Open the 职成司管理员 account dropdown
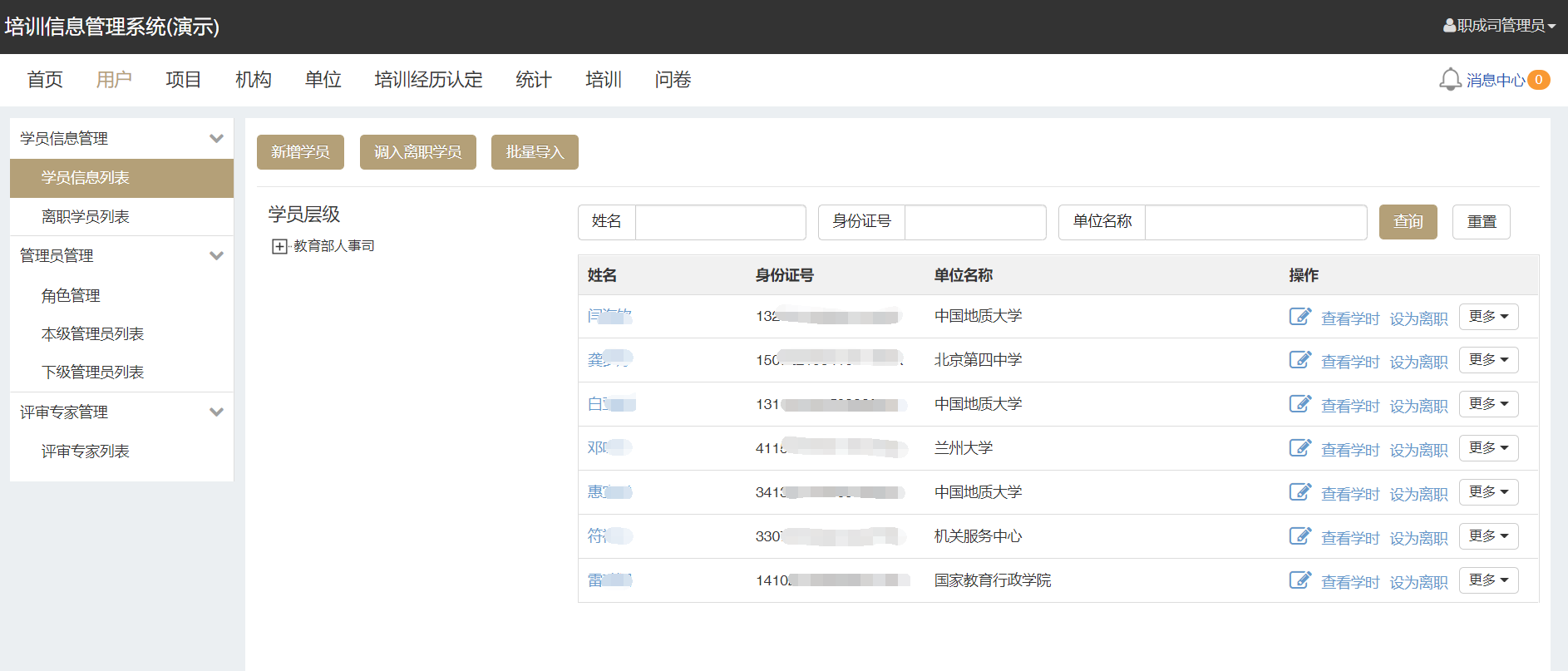The image size is (1568, 671). pyautogui.click(x=1500, y=26)
